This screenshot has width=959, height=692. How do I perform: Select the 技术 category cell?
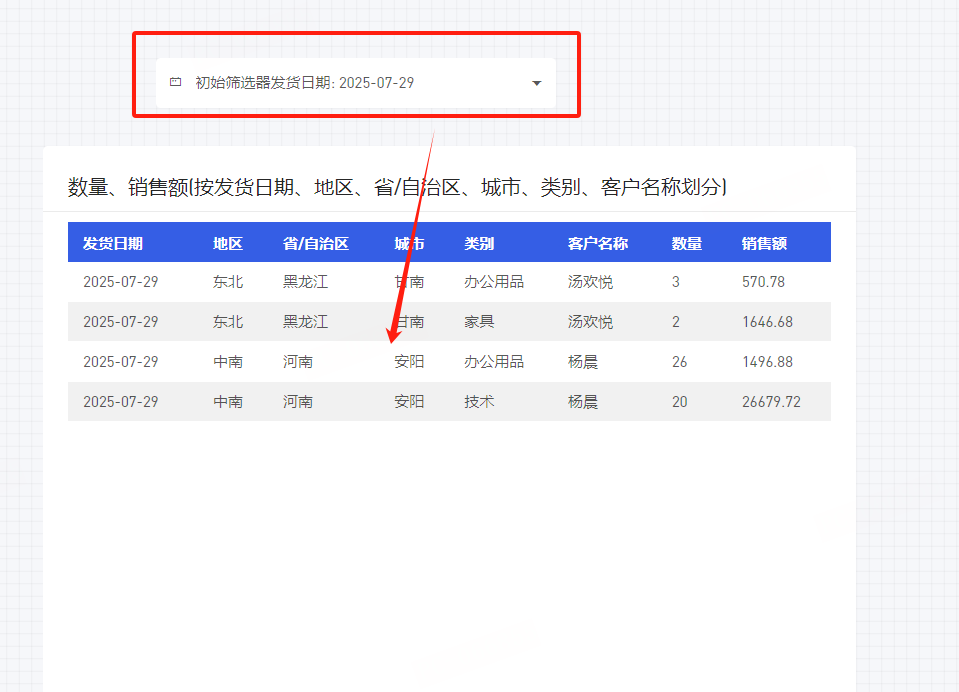479,402
